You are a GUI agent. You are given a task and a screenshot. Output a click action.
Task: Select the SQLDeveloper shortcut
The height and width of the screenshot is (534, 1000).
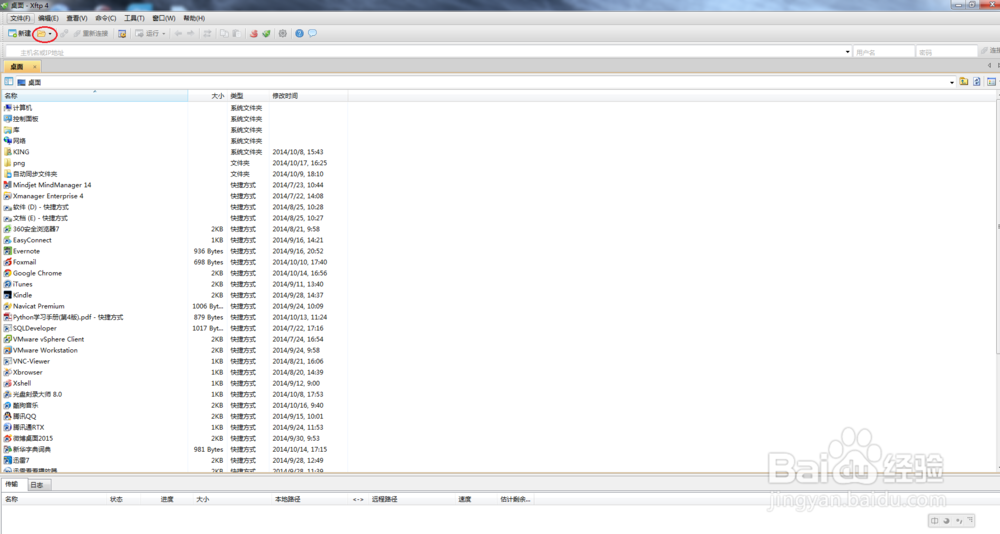pos(31,328)
